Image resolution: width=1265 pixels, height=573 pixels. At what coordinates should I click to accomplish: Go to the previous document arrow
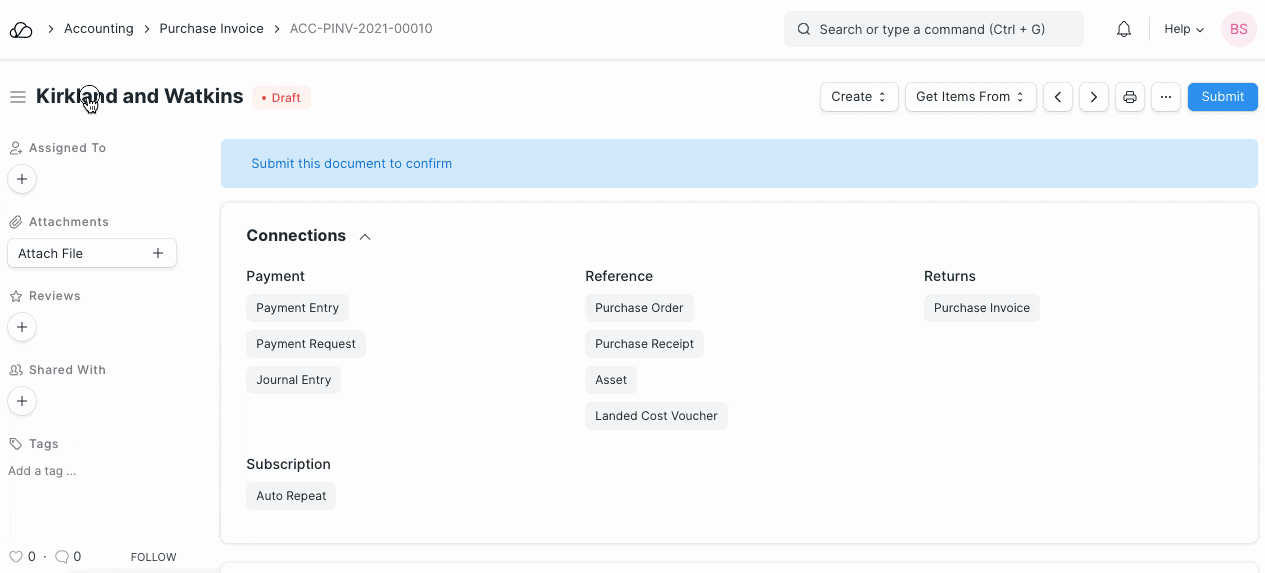[1058, 97]
